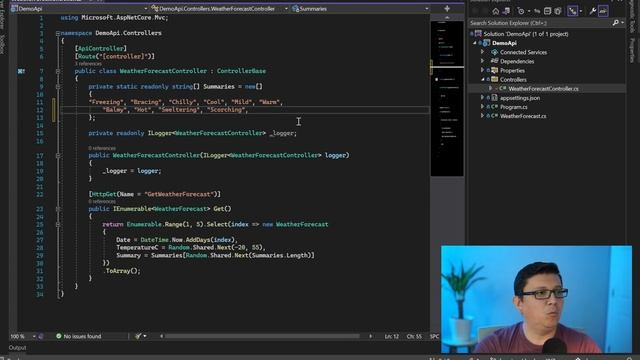Image resolution: width=640 pixels, height=360 pixels.
Task: Select the DemoApi project node
Action: click(504, 43)
